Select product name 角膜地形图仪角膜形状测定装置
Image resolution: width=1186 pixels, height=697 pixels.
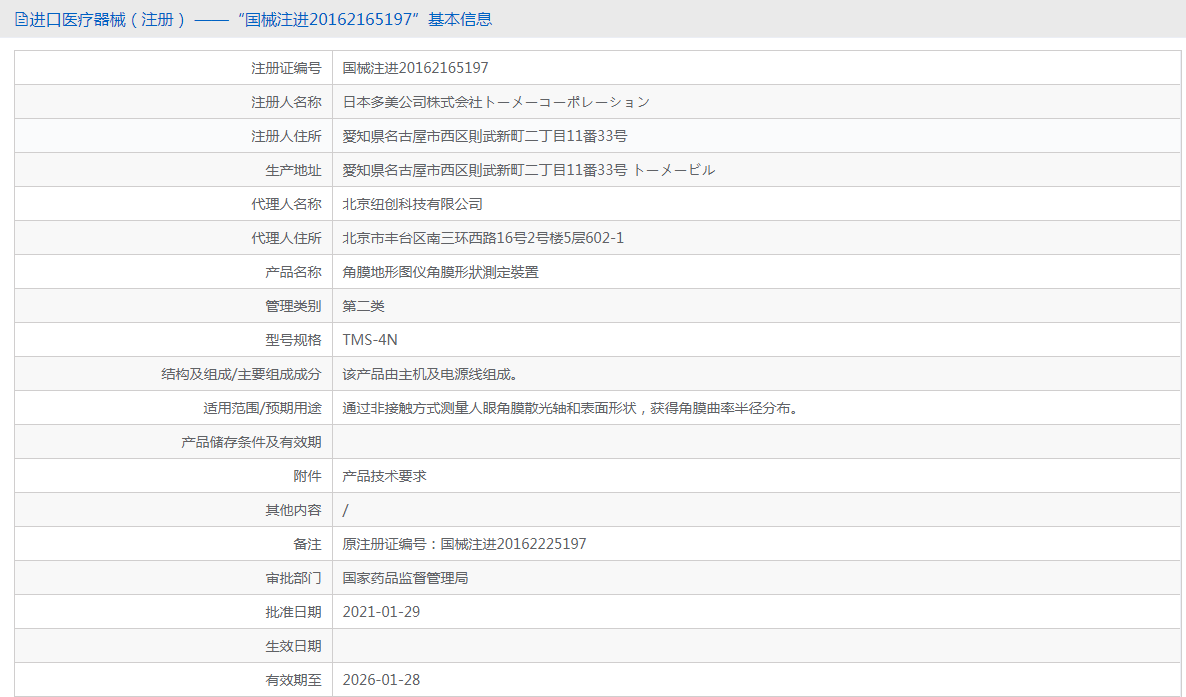click(440, 272)
